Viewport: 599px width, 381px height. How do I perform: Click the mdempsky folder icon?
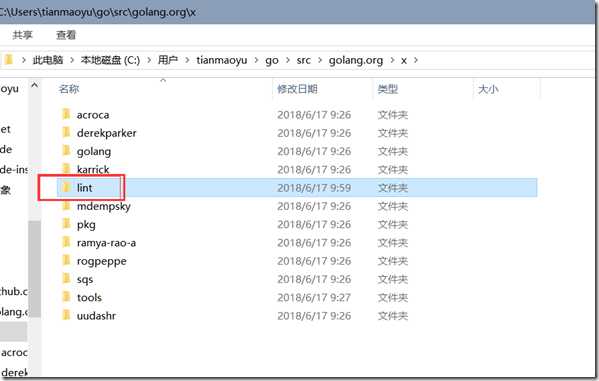tap(66, 206)
